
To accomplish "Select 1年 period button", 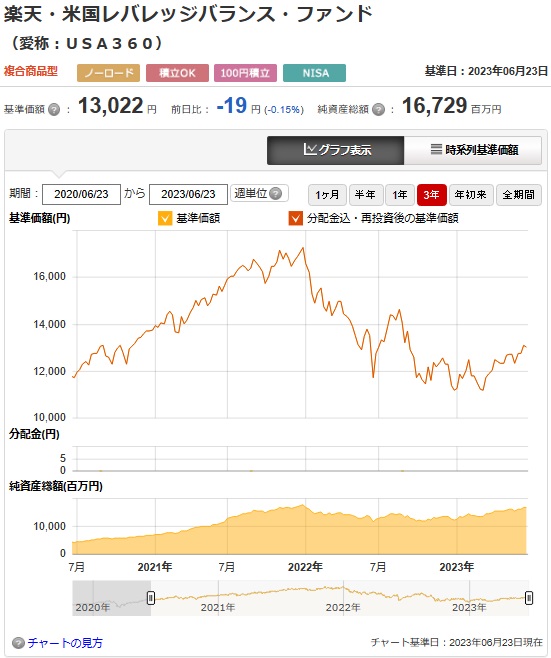I will [400, 195].
